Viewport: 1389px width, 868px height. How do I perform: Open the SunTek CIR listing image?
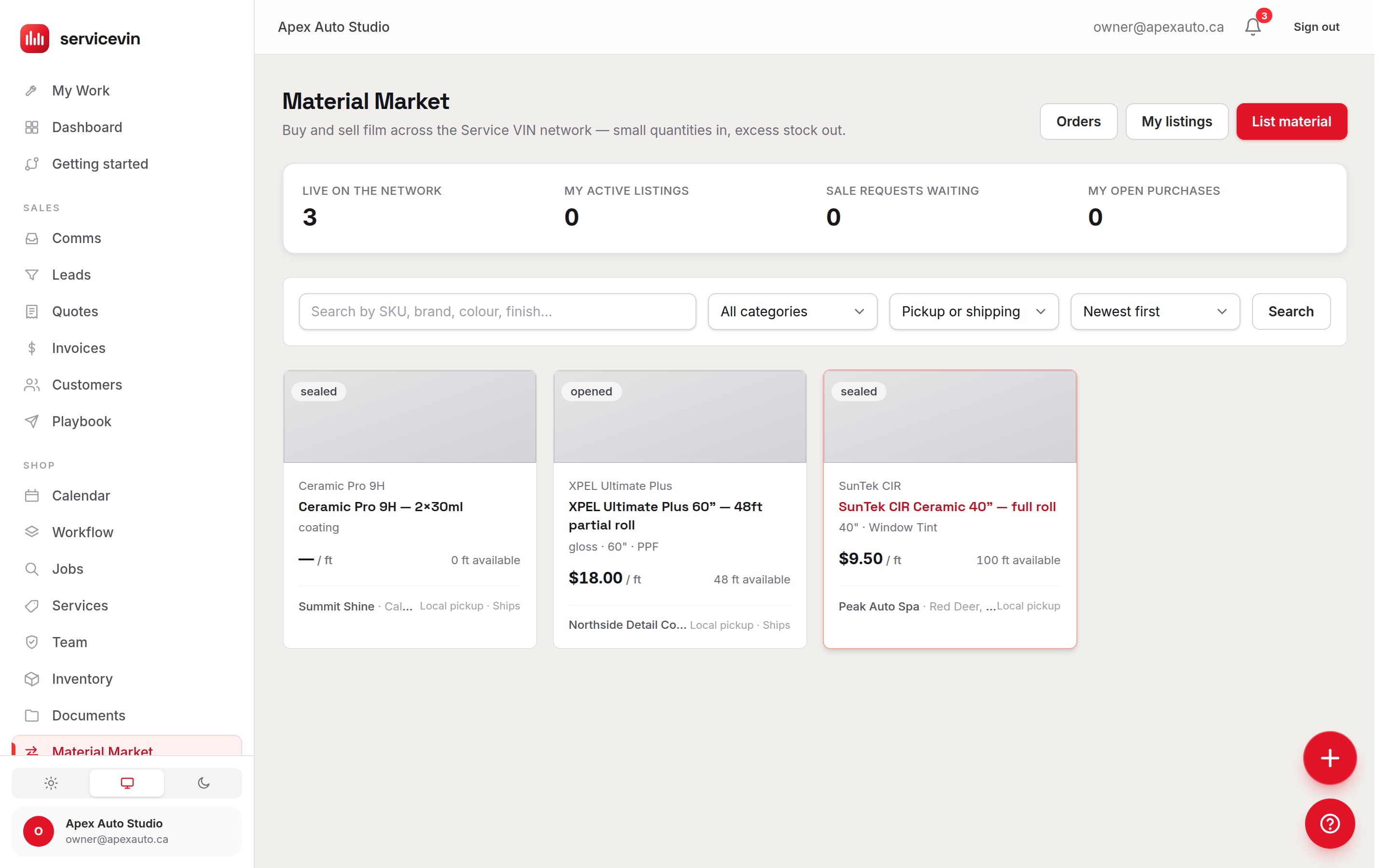(950, 417)
